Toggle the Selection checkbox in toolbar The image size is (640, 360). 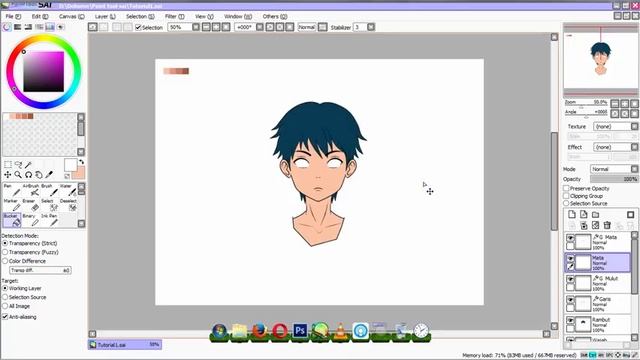[x=138, y=27]
